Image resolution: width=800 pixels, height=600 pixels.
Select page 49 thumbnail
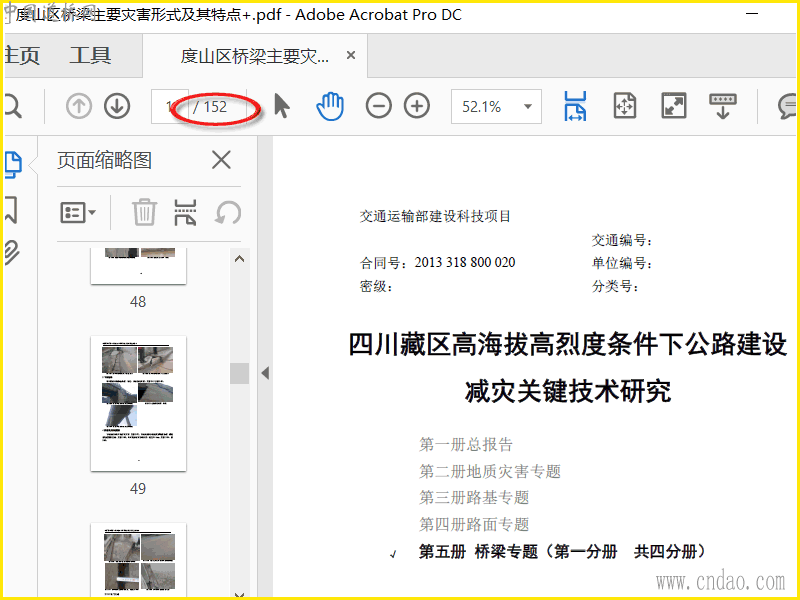point(138,404)
